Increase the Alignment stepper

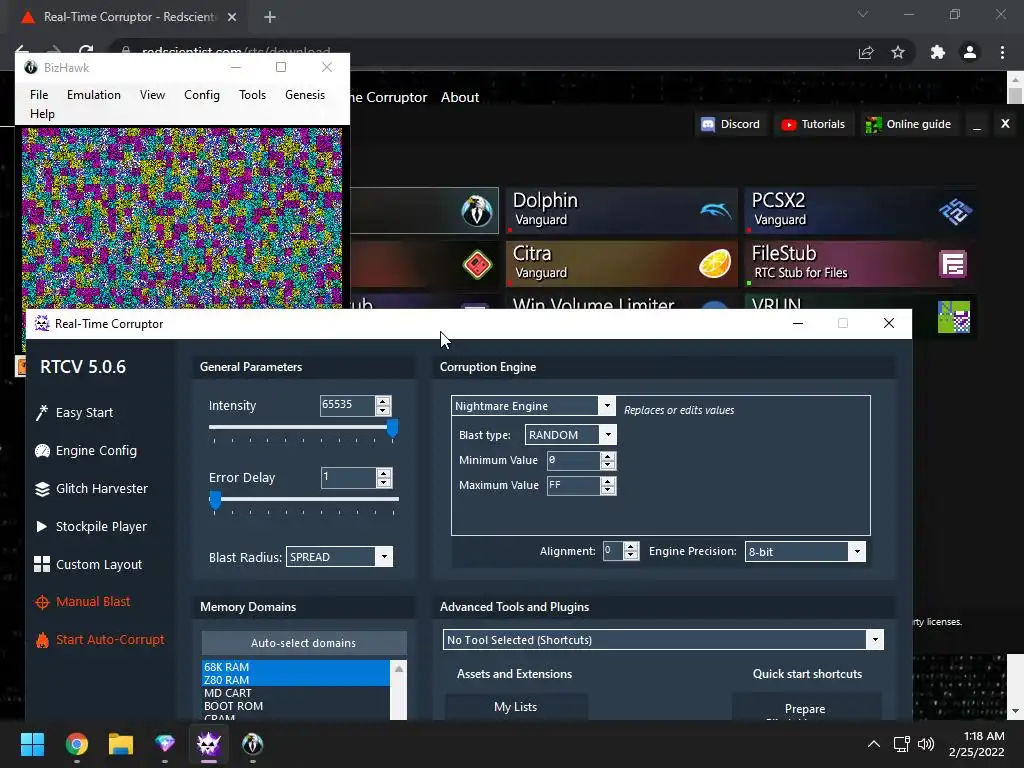point(631,547)
